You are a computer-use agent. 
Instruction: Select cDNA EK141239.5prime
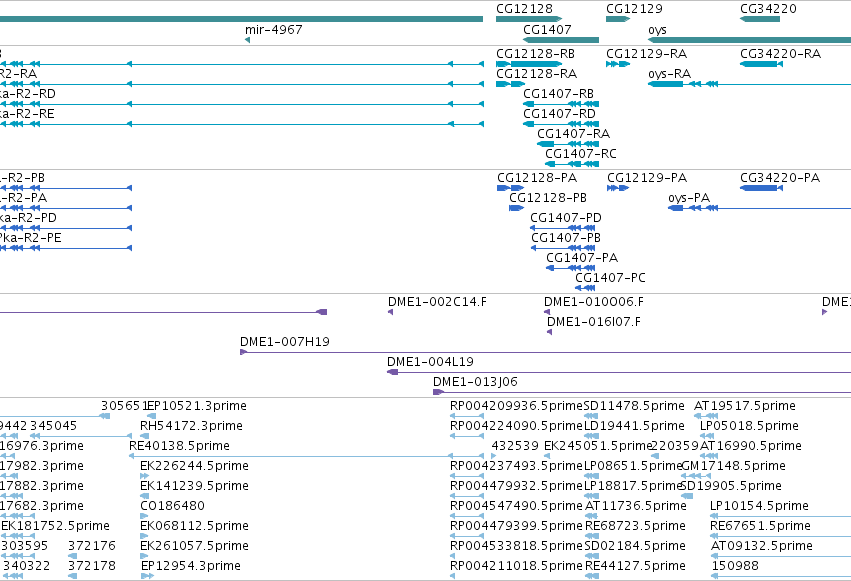pyautogui.click(x=194, y=486)
